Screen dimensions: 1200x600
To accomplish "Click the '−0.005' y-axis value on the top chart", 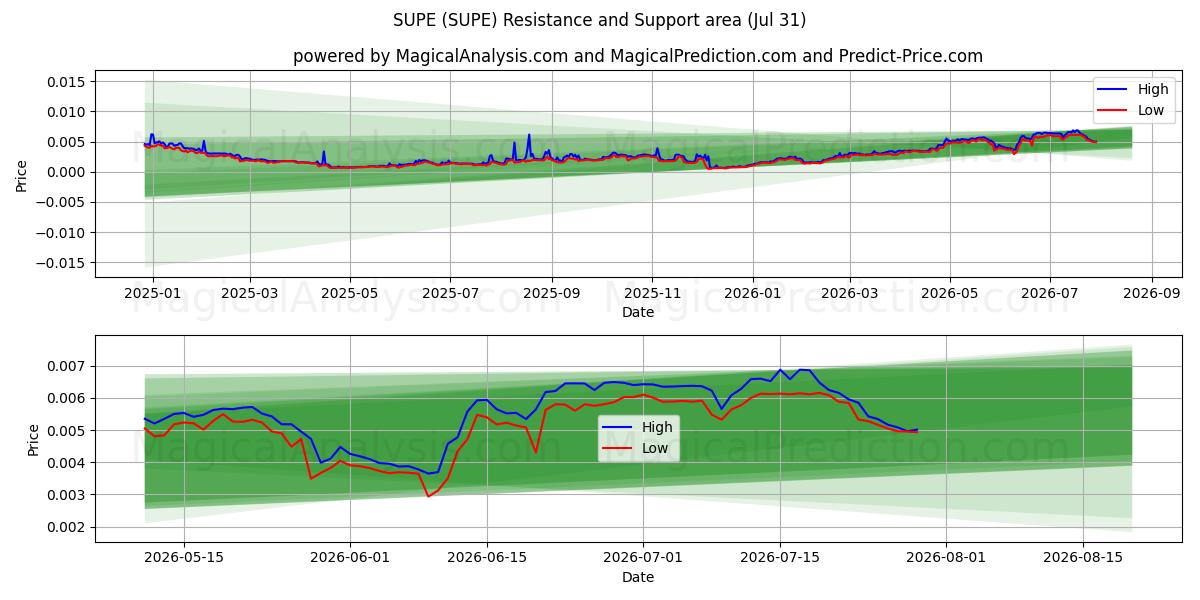I will coord(63,202).
